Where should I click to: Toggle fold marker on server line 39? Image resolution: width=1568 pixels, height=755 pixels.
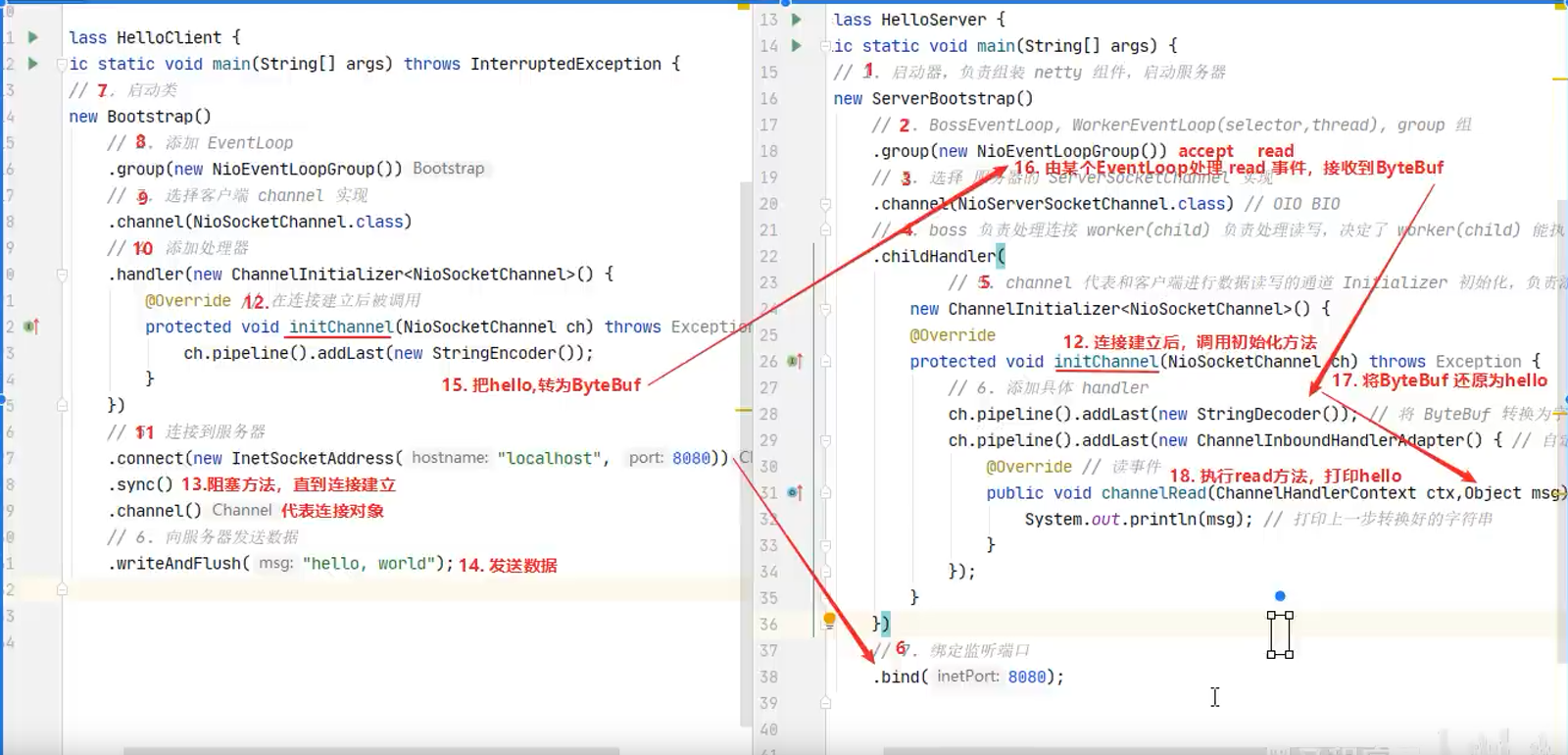825,703
